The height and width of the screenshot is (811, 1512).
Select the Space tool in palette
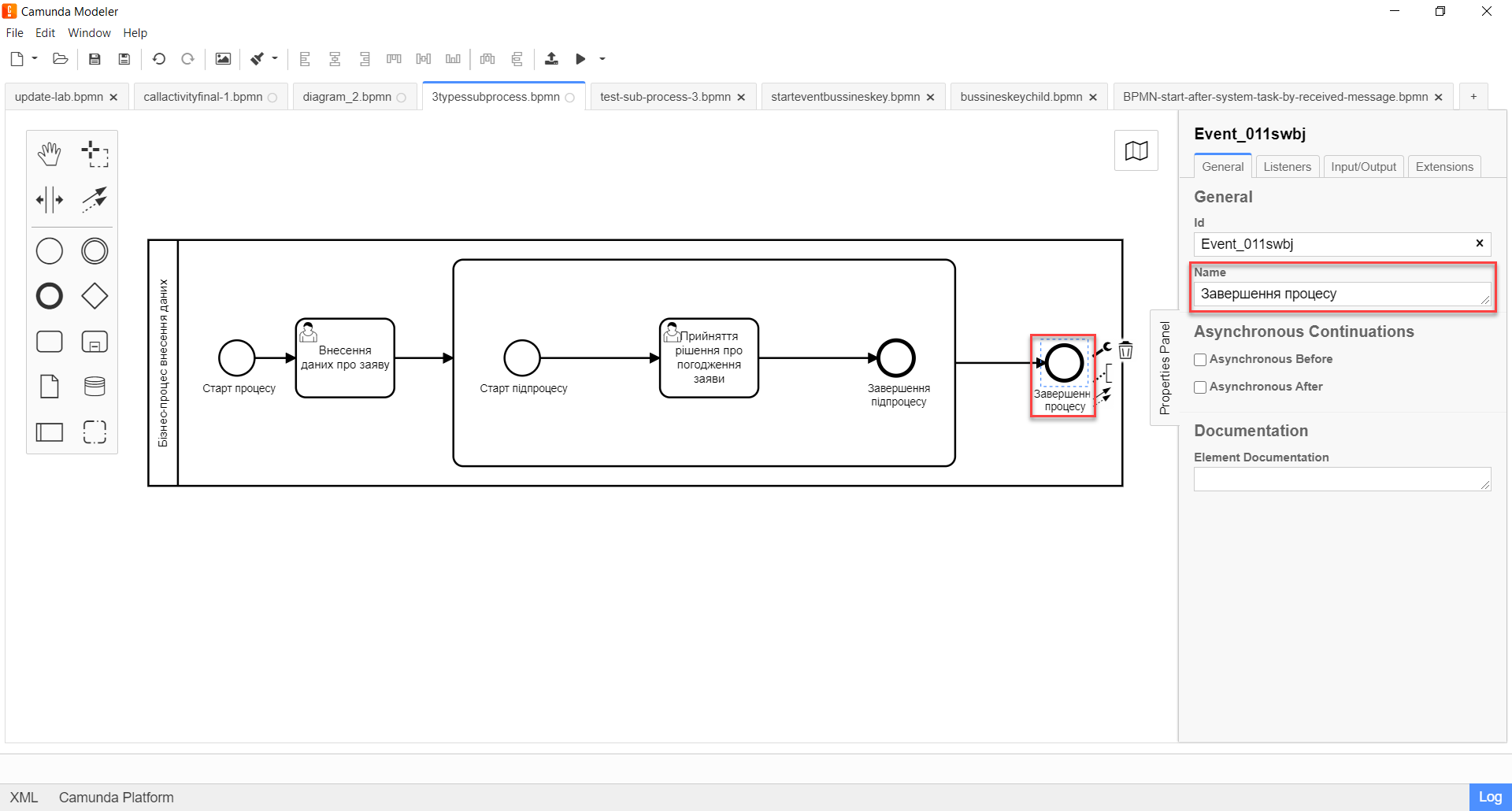tap(50, 200)
